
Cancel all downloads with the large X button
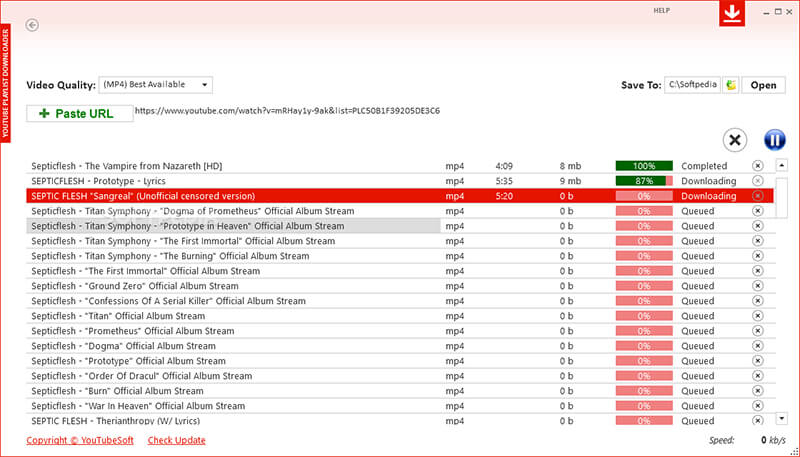click(x=735, y=140)
